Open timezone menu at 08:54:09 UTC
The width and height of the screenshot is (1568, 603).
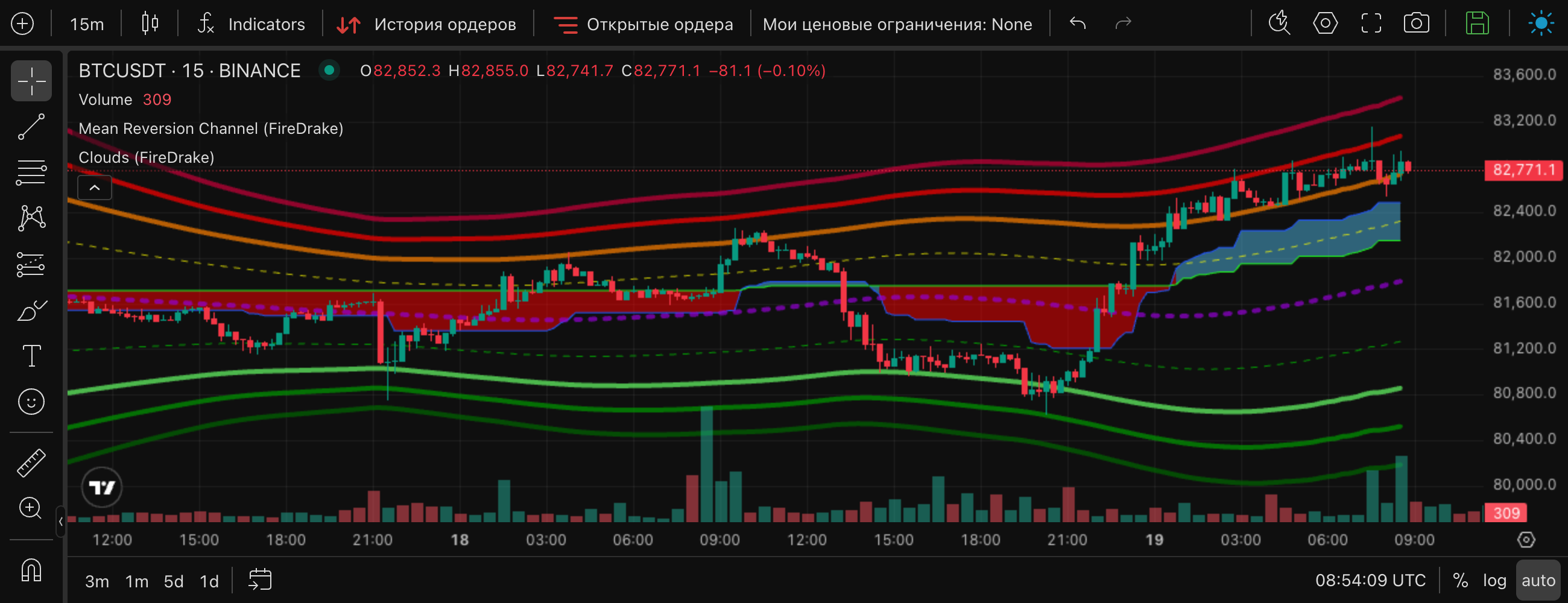coord(1370,581)
